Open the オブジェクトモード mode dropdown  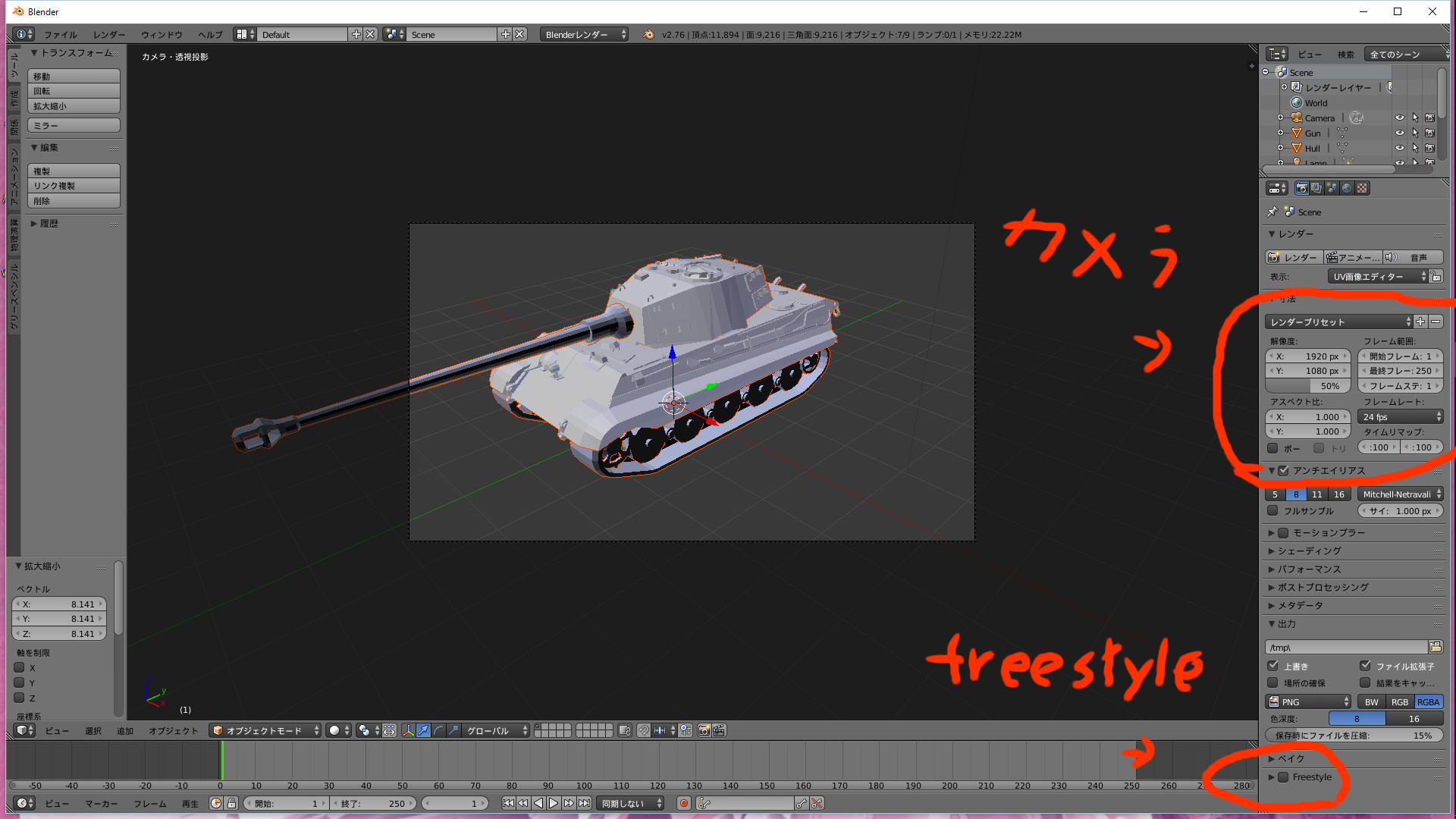click(x=265, y=730)
